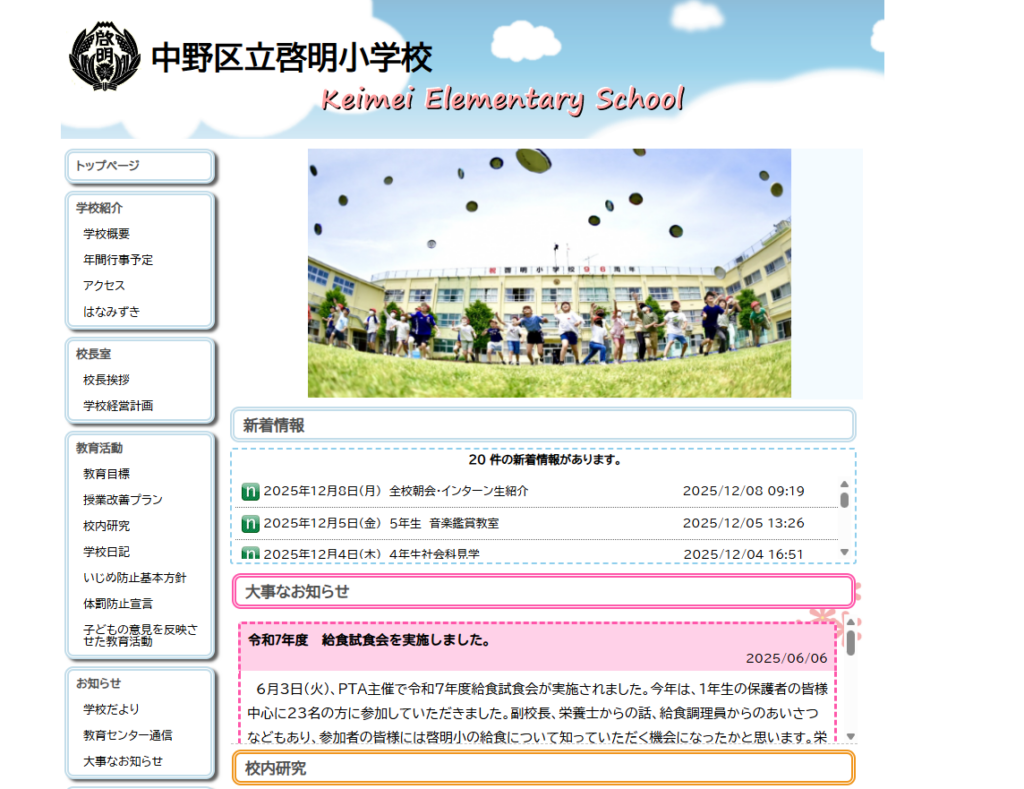Open 校長挨拶 page

(106, 380)
